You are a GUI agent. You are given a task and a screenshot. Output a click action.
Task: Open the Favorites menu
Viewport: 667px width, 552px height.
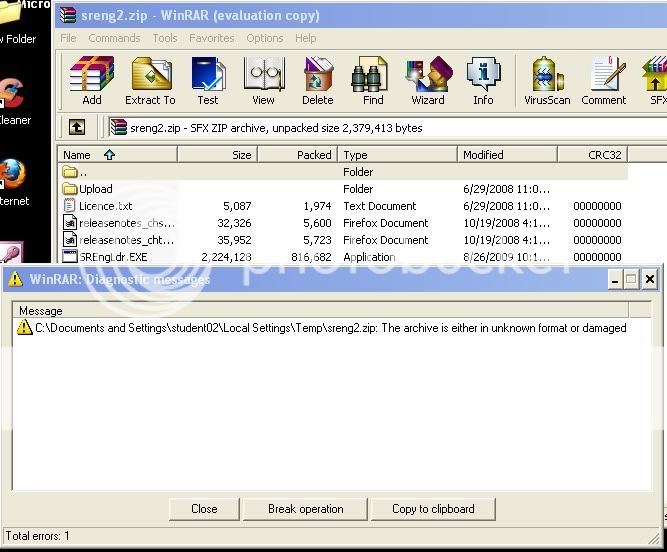(x=211, y=38)
